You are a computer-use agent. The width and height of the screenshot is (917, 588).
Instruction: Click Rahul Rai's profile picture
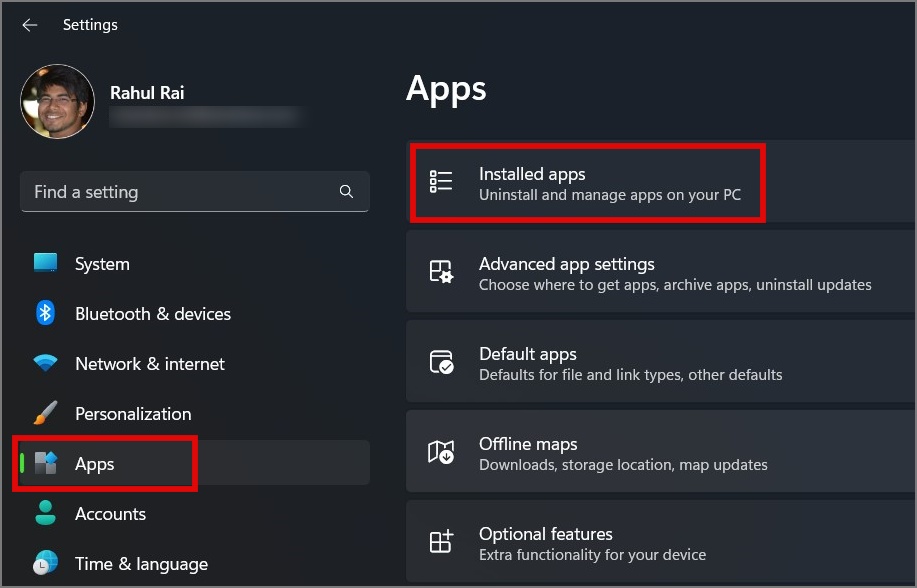57,101
